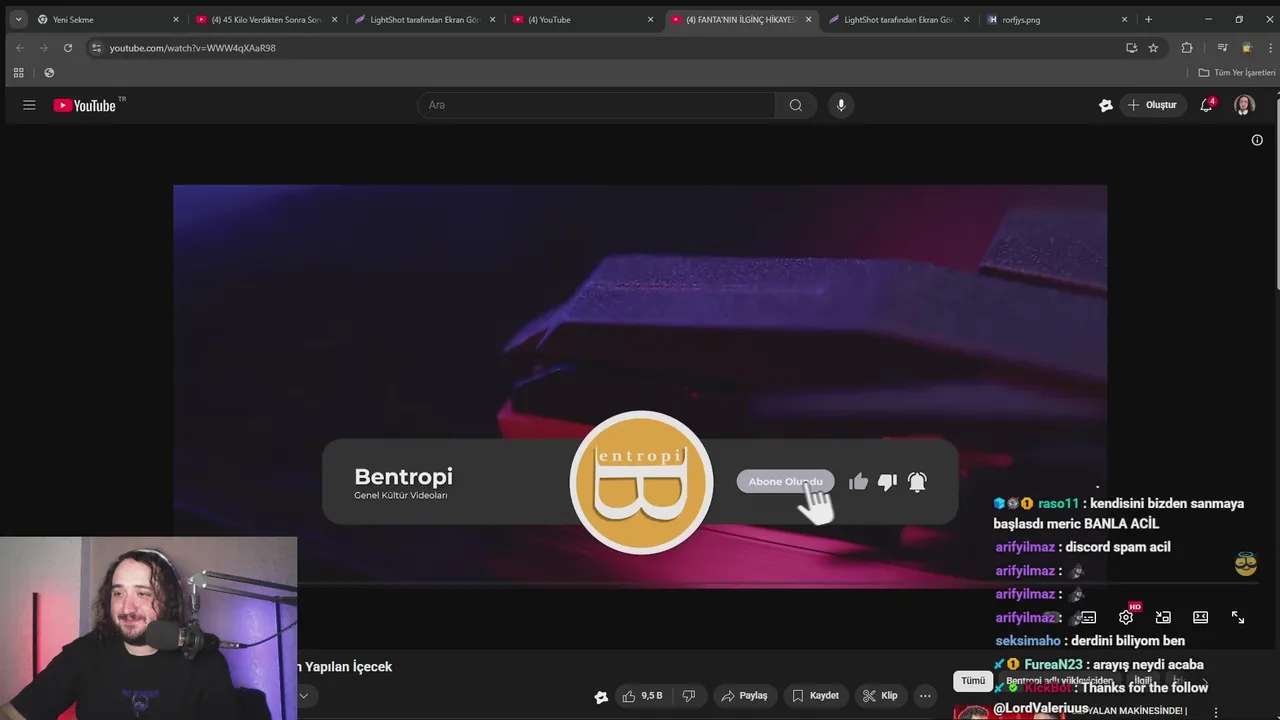Show video info card icon

pyautogui.click(x=1257, y=140)
